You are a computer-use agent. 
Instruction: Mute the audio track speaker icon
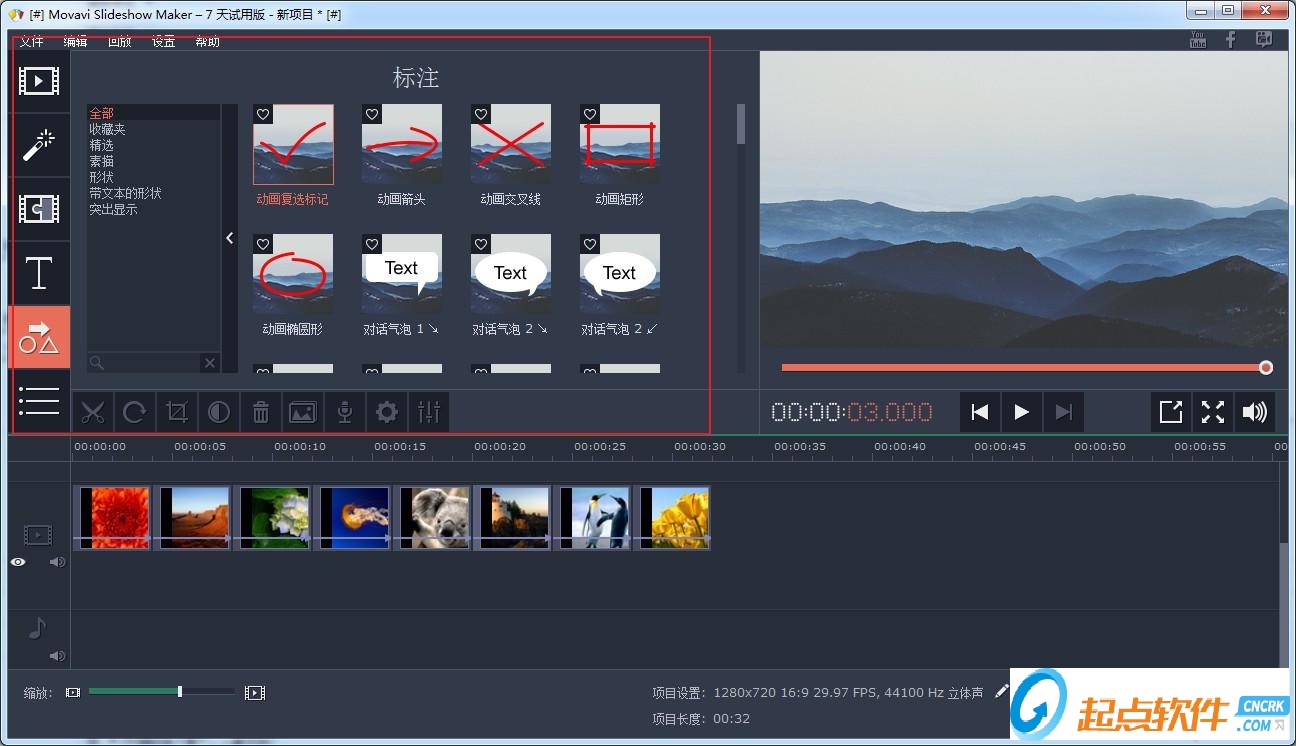click(57, 656)
